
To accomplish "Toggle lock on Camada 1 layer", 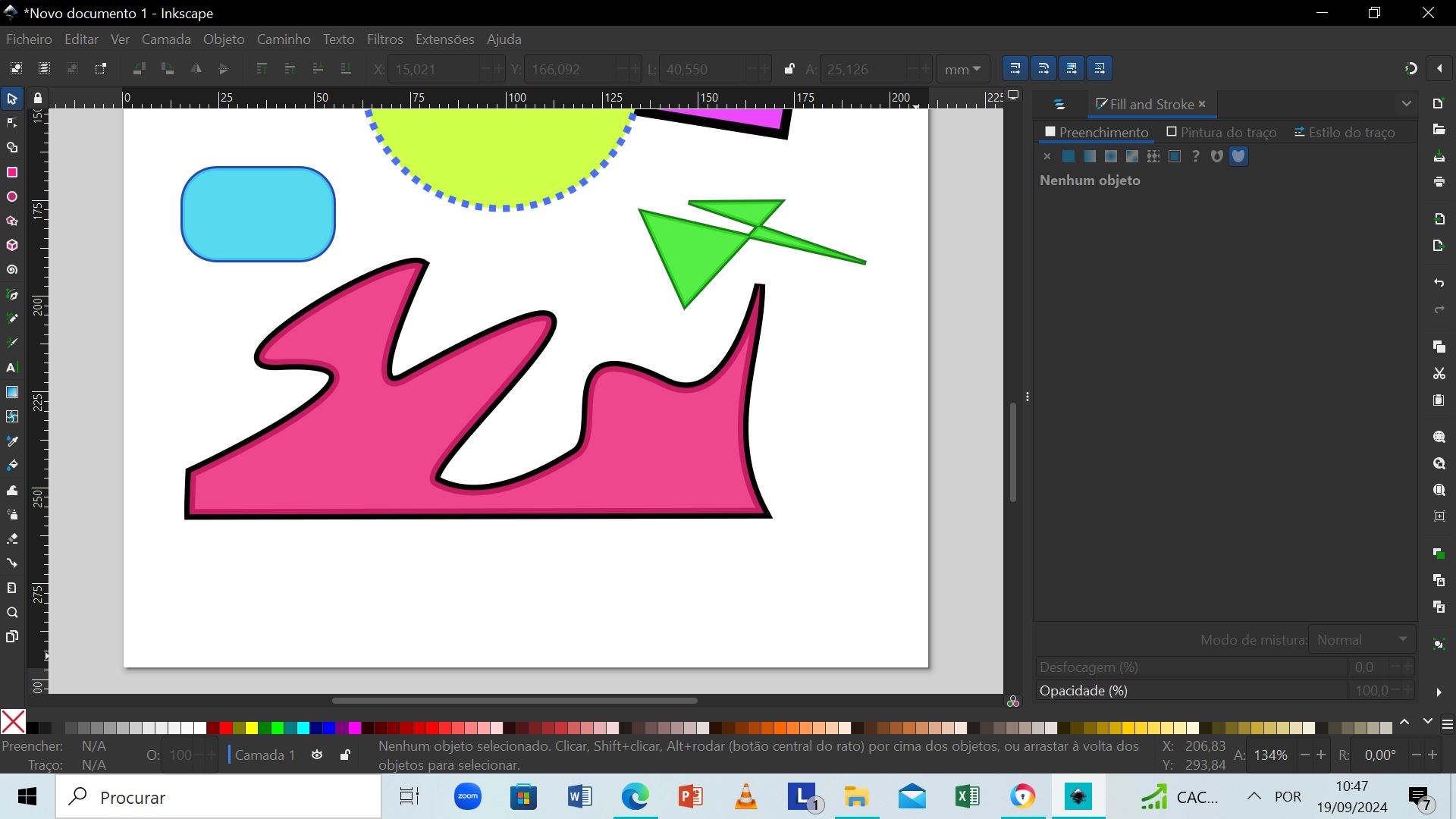I will 345,755.
